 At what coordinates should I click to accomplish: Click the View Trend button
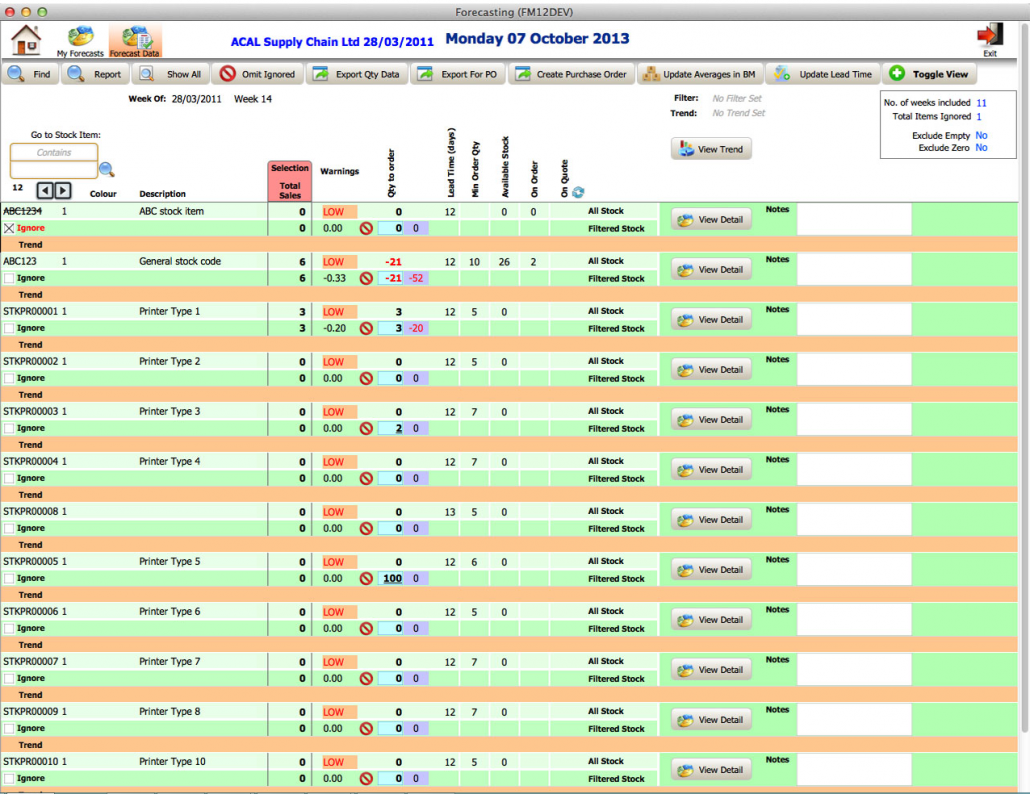click(711, 149)
